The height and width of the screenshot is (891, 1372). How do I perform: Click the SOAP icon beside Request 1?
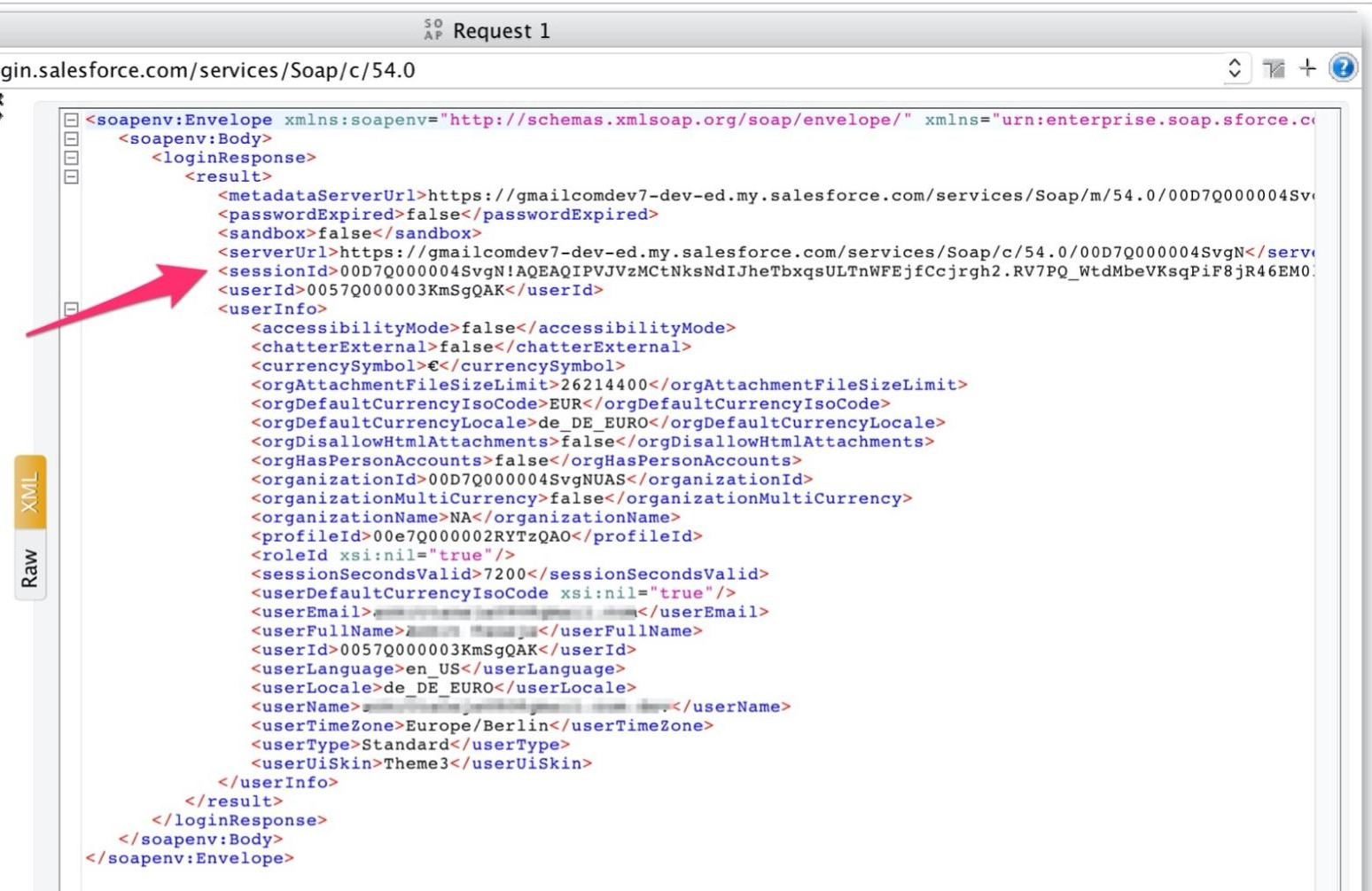tap(433, 30)
